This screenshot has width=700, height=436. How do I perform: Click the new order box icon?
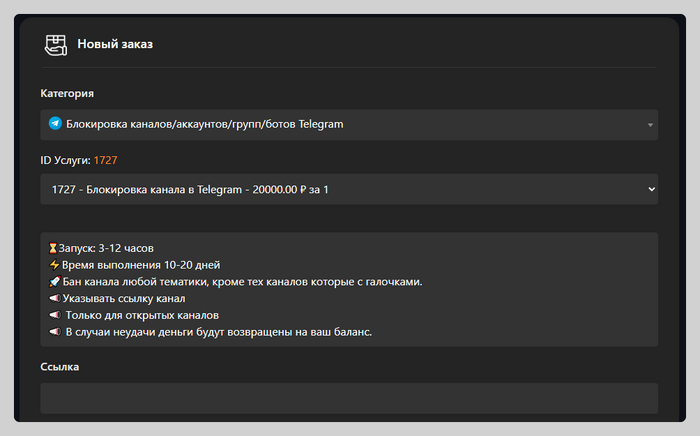(x=55, y=44)
